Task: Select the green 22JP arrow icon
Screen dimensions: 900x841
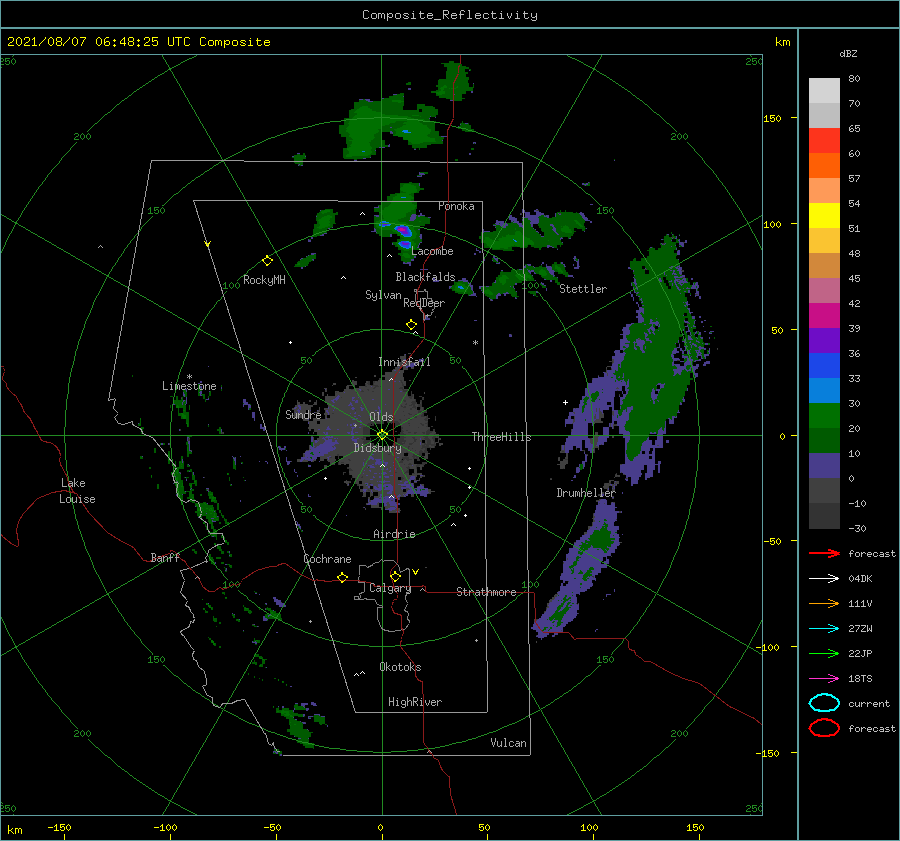Action: (x=824, y=653)
